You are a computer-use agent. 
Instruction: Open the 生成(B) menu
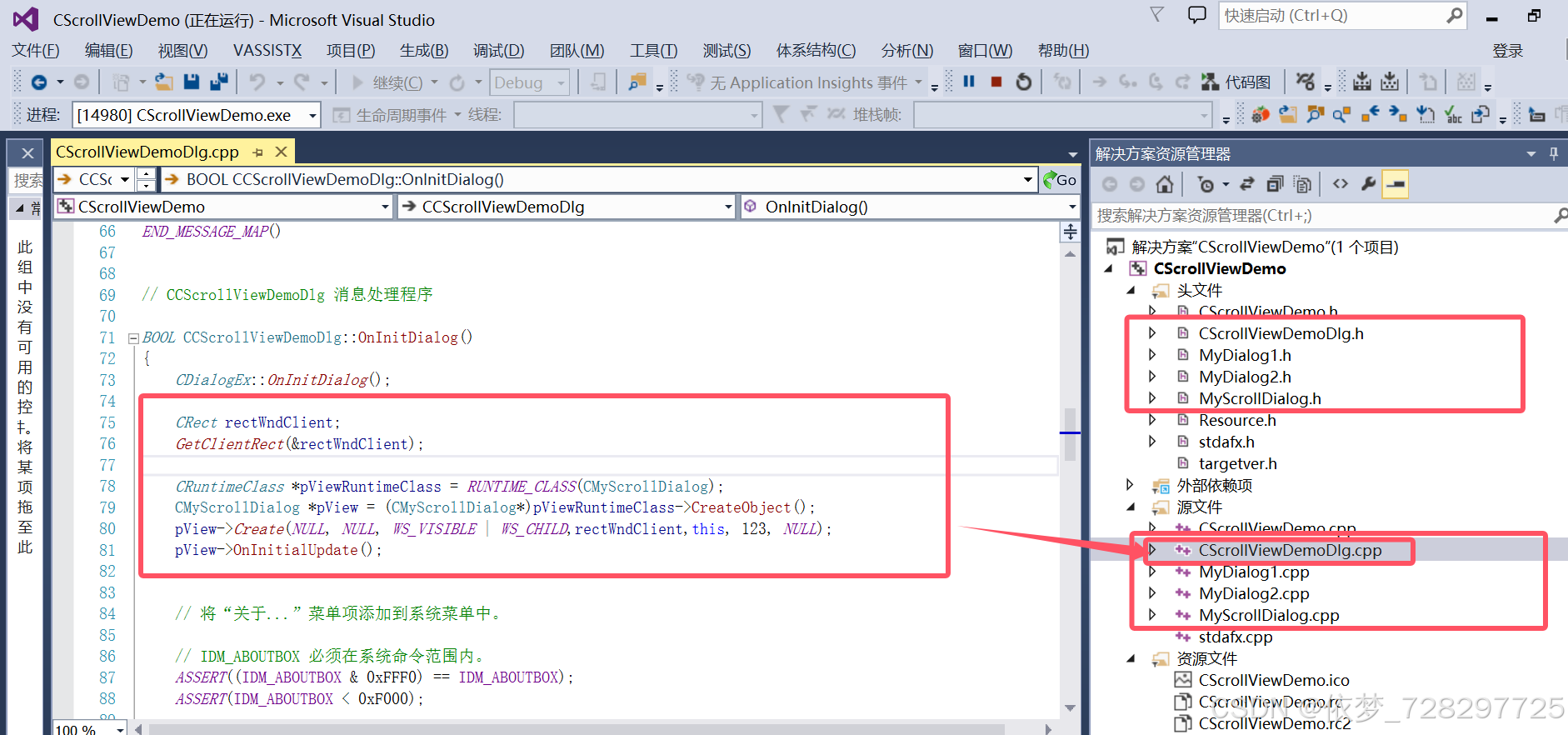point(424,51)
